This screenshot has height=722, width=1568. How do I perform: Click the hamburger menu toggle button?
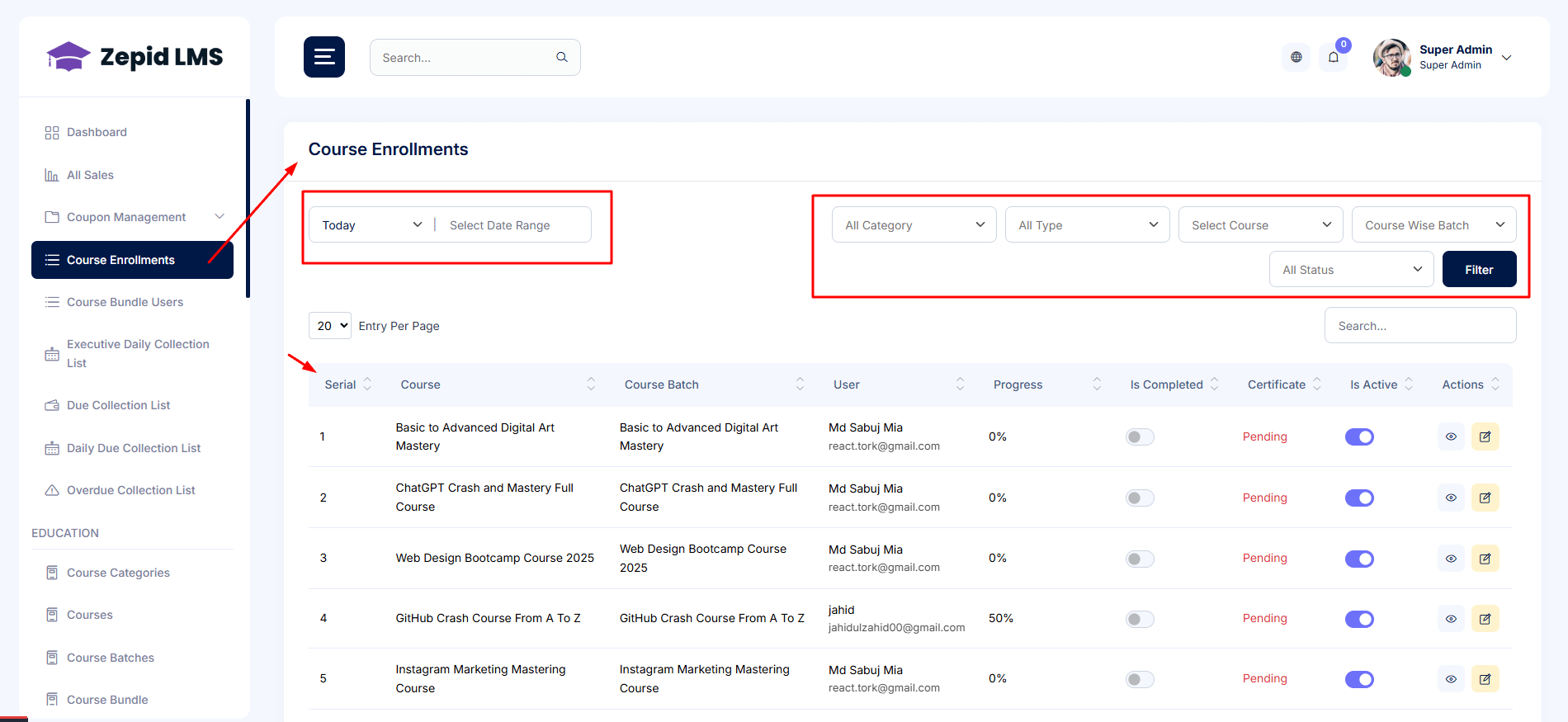(x=324, y=57)
